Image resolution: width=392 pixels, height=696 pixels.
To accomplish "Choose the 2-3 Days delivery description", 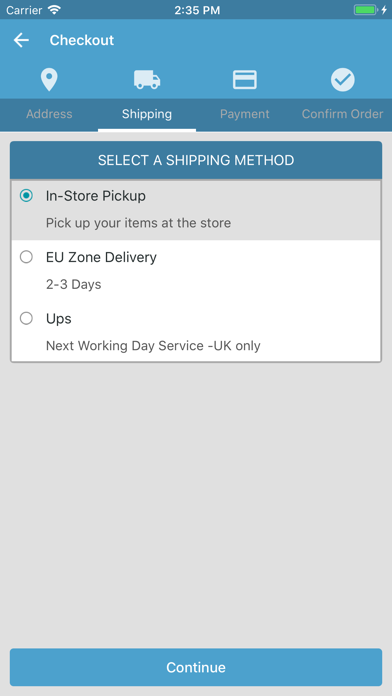I will tap(74, 284).
